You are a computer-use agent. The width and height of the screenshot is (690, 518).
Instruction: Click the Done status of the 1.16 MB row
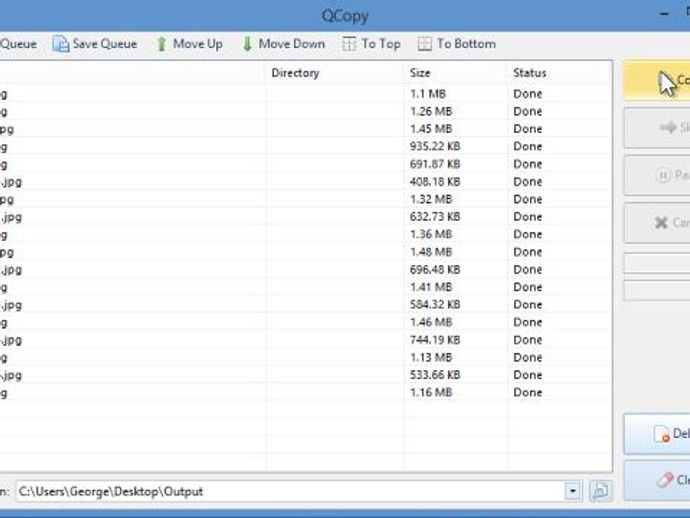click(527, 393)
